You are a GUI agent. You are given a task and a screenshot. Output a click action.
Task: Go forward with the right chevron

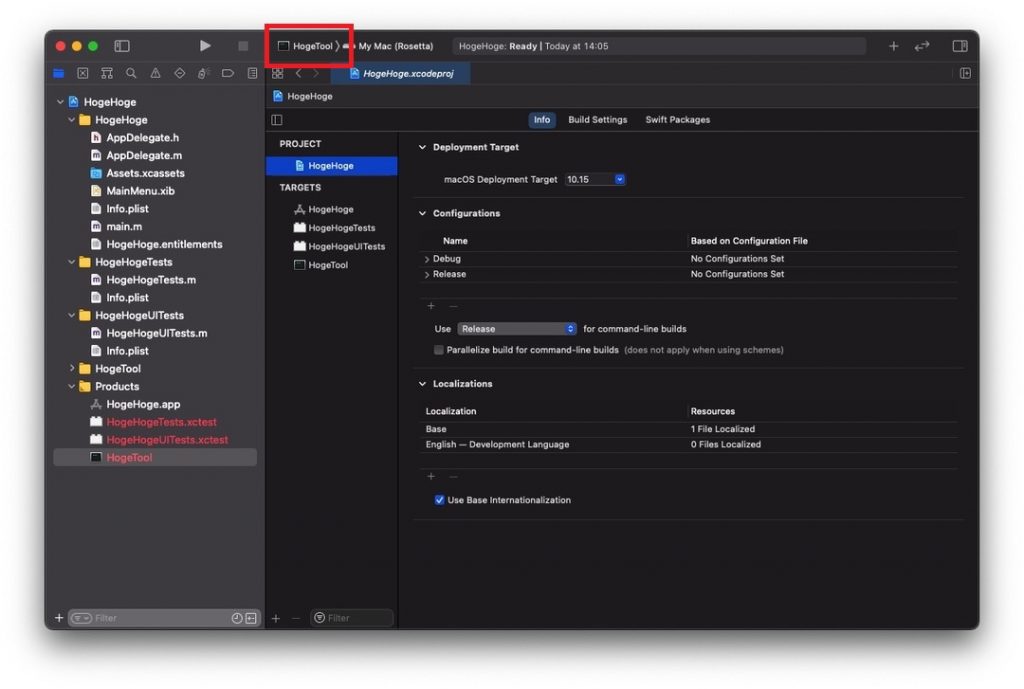pyautogui.click(x=316, y=73)
